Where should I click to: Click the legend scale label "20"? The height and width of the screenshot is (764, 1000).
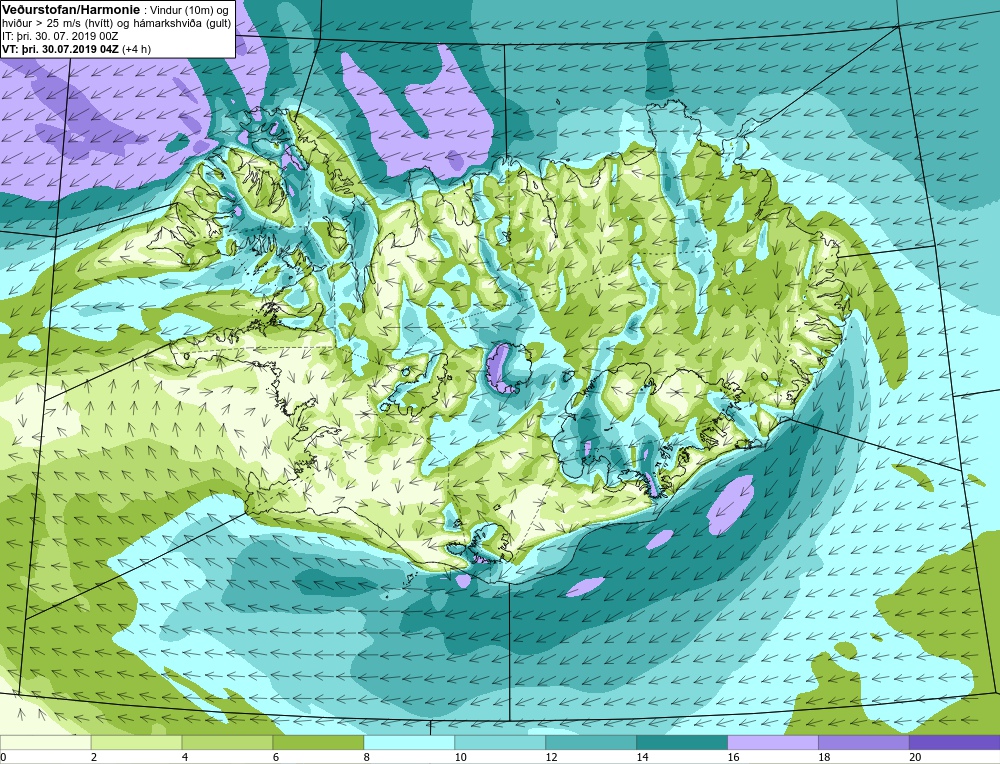pos(915,757)
